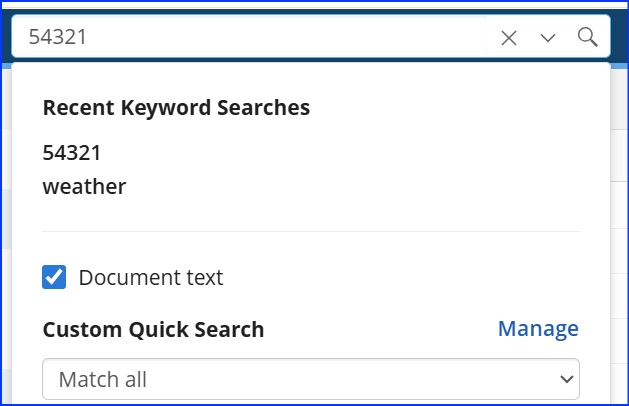This screenshot has height=406, width=629.
Task: Toggle the blue checkmark box for Document text
Action: point(54,277)
